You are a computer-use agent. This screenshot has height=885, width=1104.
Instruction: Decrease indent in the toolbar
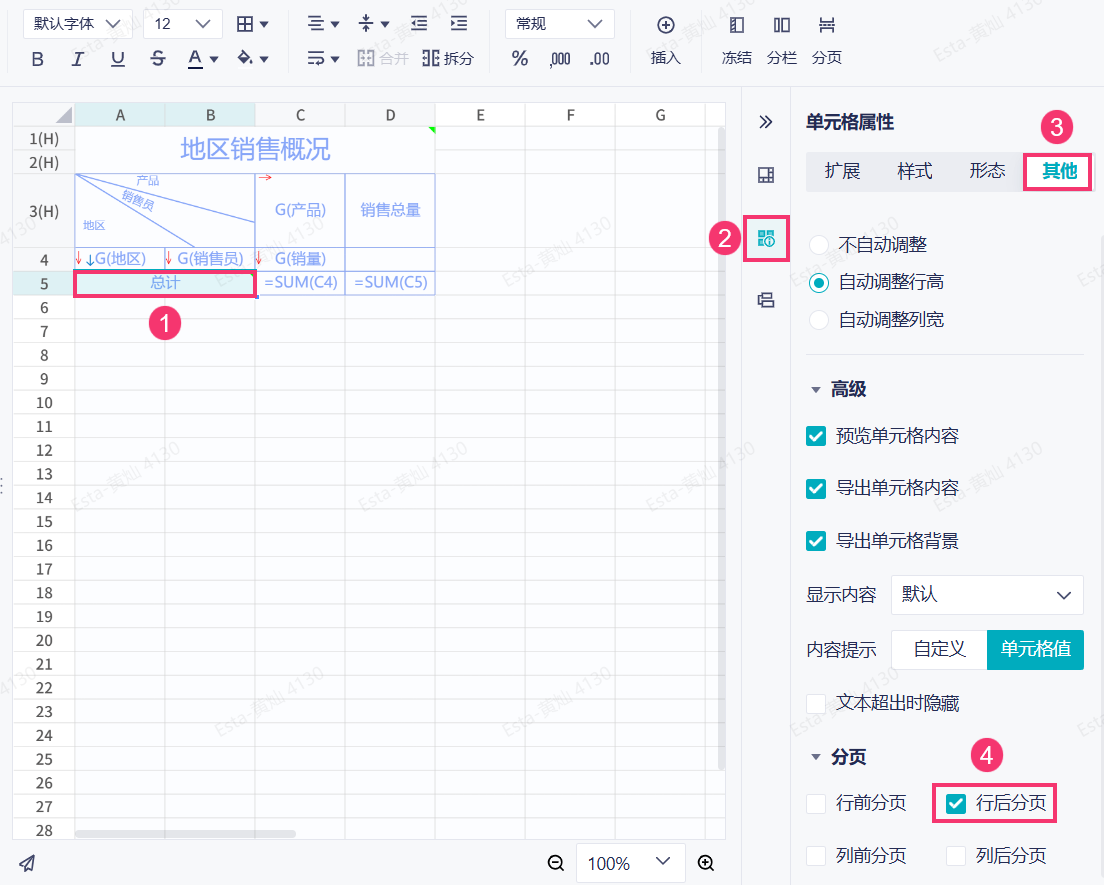(x=419, y=24)
